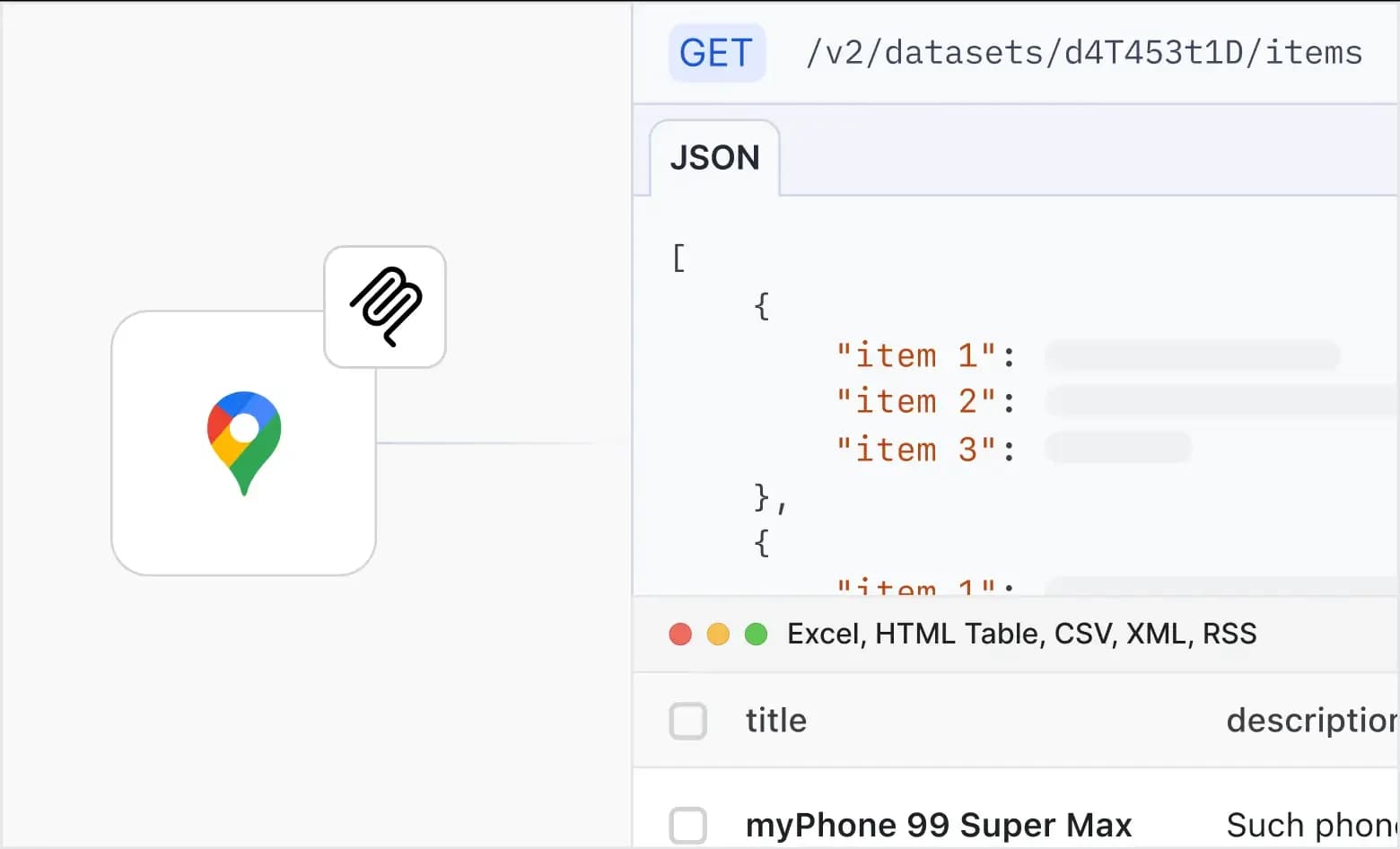
Task: Open the myPhone 99 Super Max entry
Action: pos(938,825)
